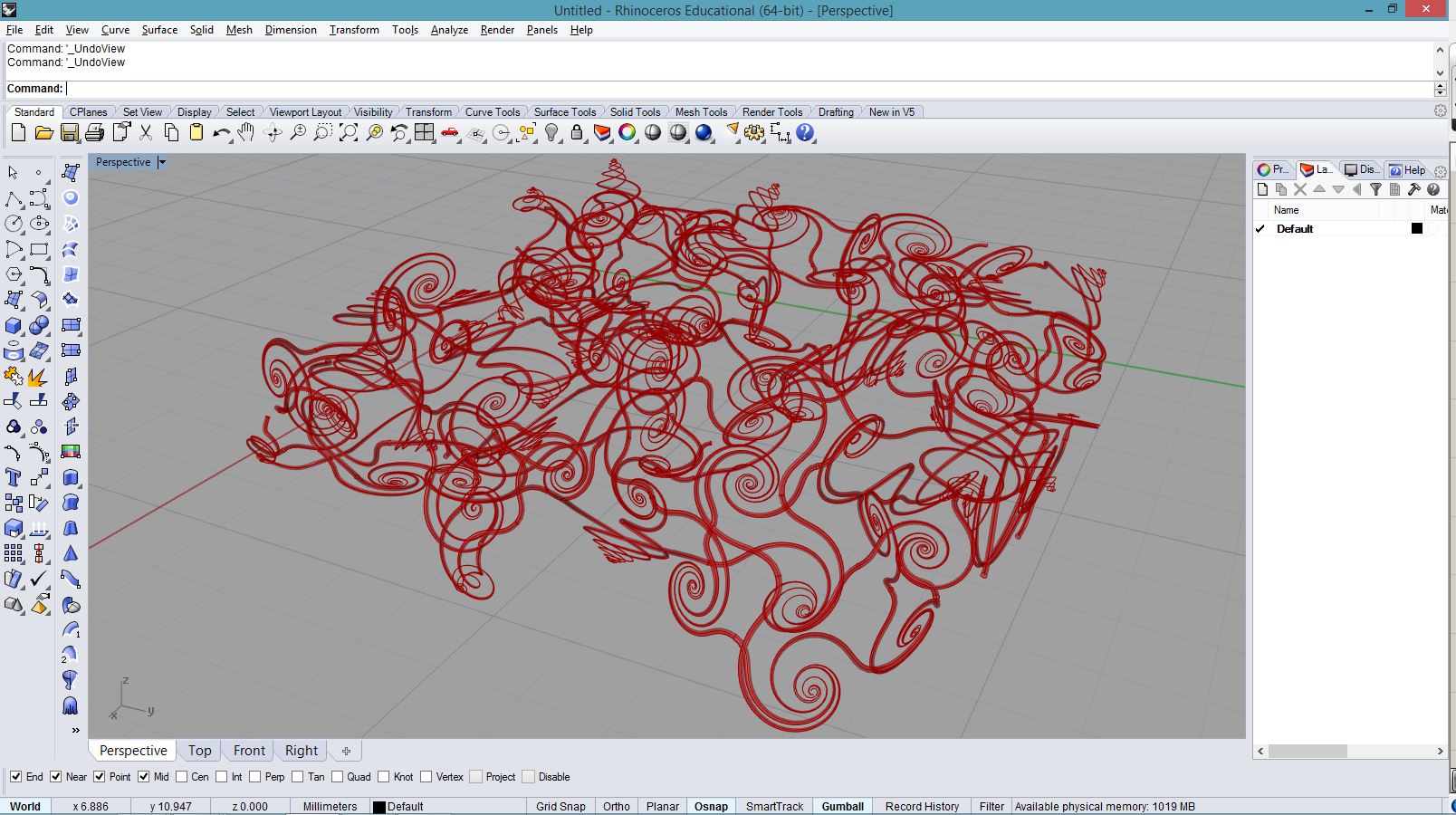Viewport: 1456px width, 815px height.
Task: Click the new layer icon in Layers panel
Action: click(1263, 189)
